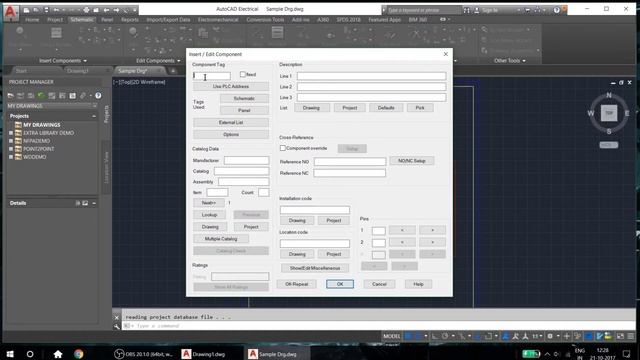Click the External List button
The height and width of the screenshot is (360, 640).
pyautogui.click(x=231, y=122)
